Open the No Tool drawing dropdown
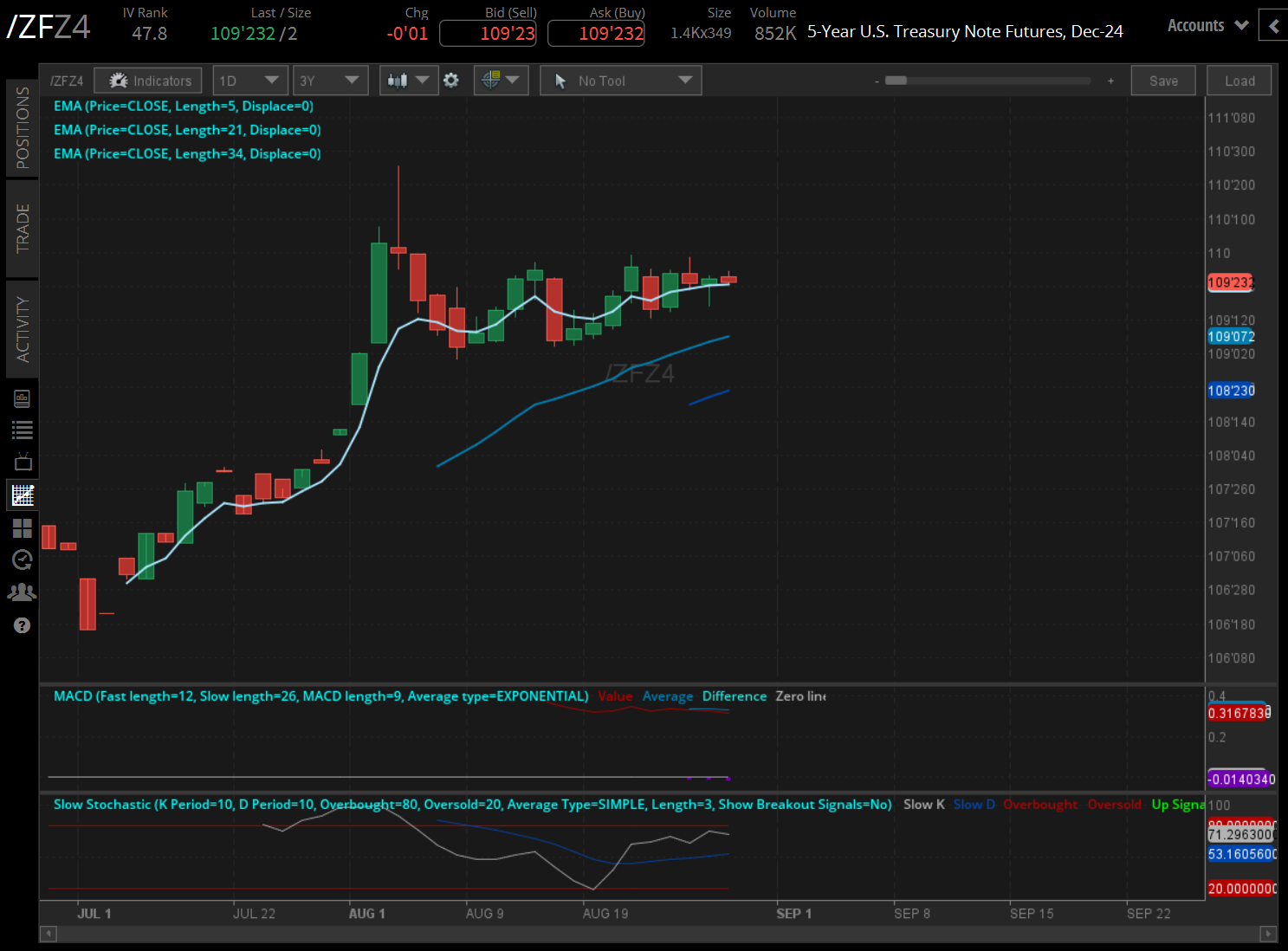1288x951 pixels. 621,81
